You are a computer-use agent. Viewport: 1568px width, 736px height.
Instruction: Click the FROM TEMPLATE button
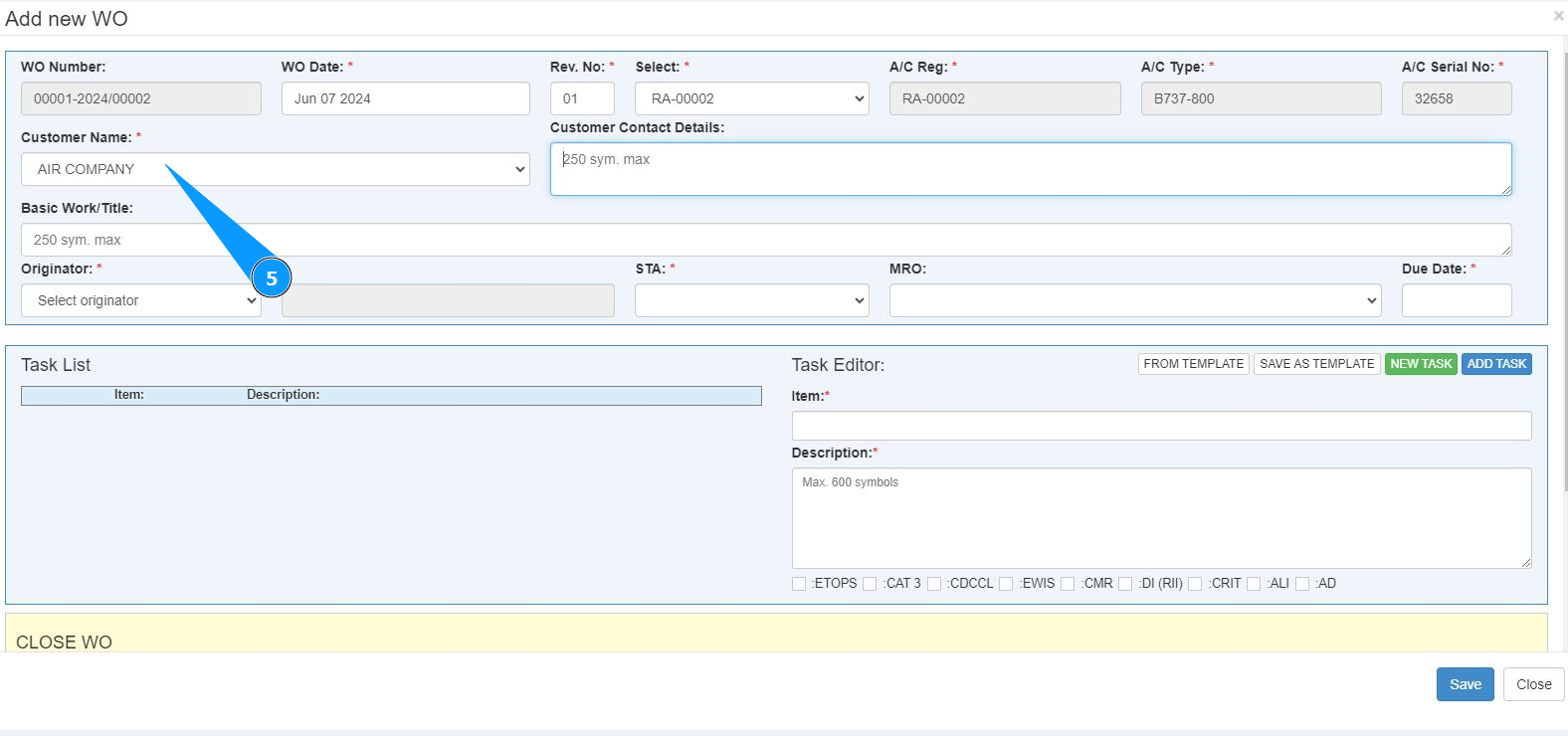[x=1194, y=364]
